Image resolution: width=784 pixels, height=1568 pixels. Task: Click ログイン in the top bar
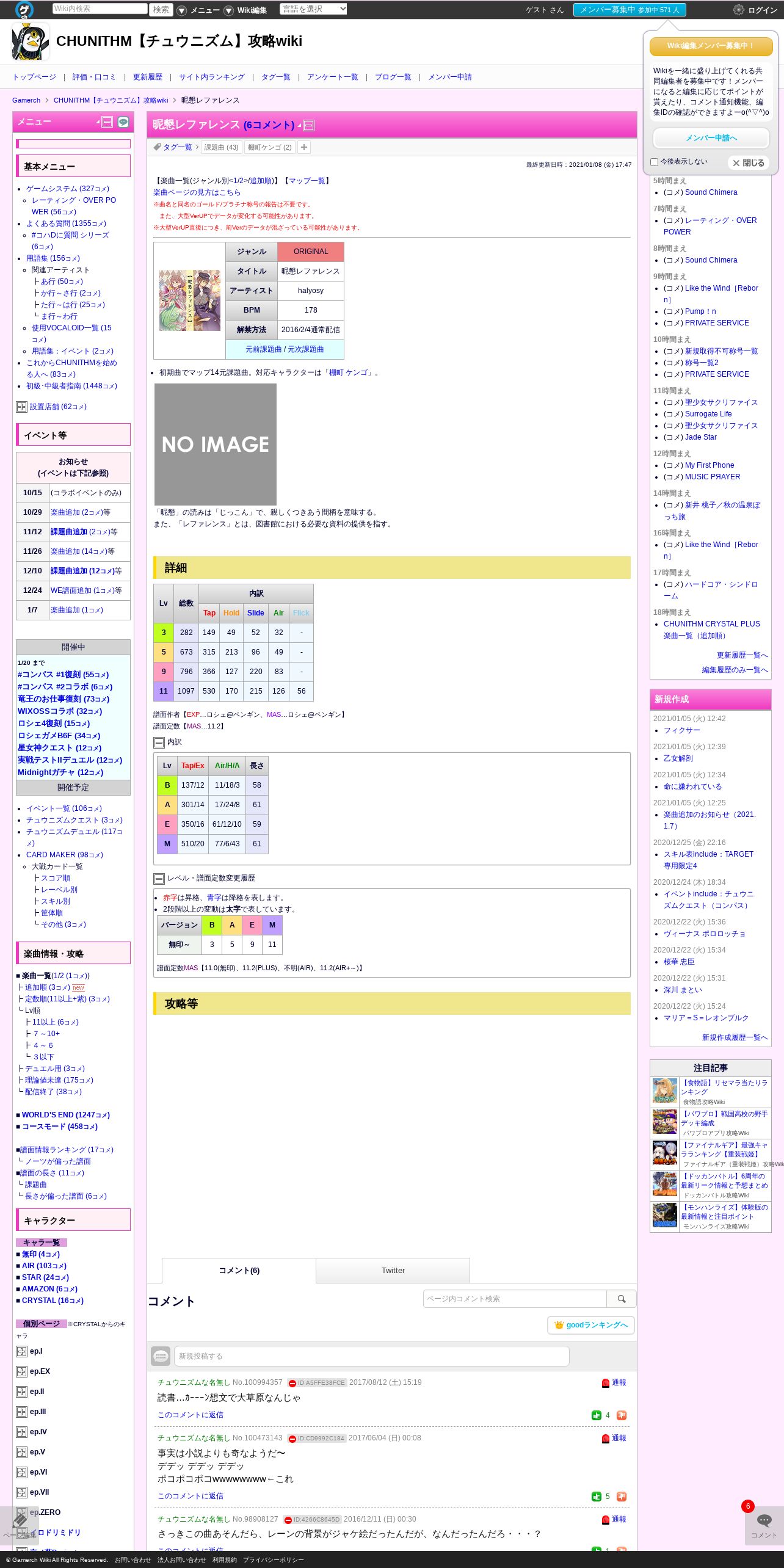[x=763, y=10]
